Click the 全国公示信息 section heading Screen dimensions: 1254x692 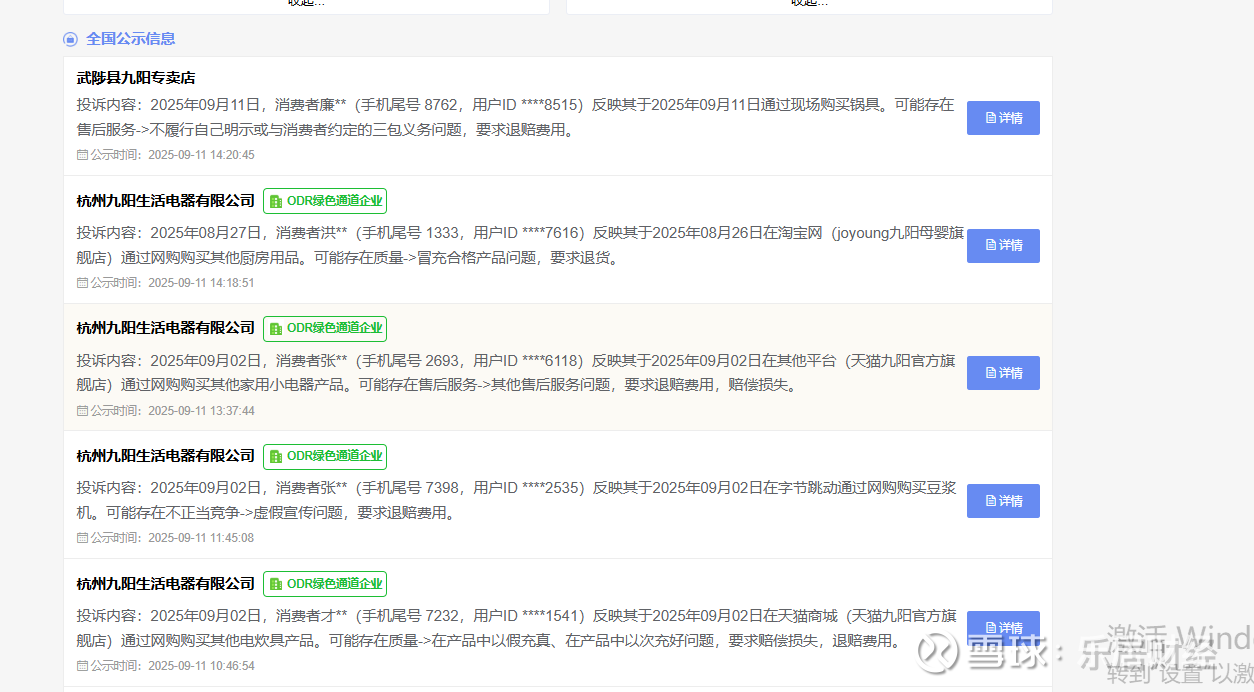point(130,39)
